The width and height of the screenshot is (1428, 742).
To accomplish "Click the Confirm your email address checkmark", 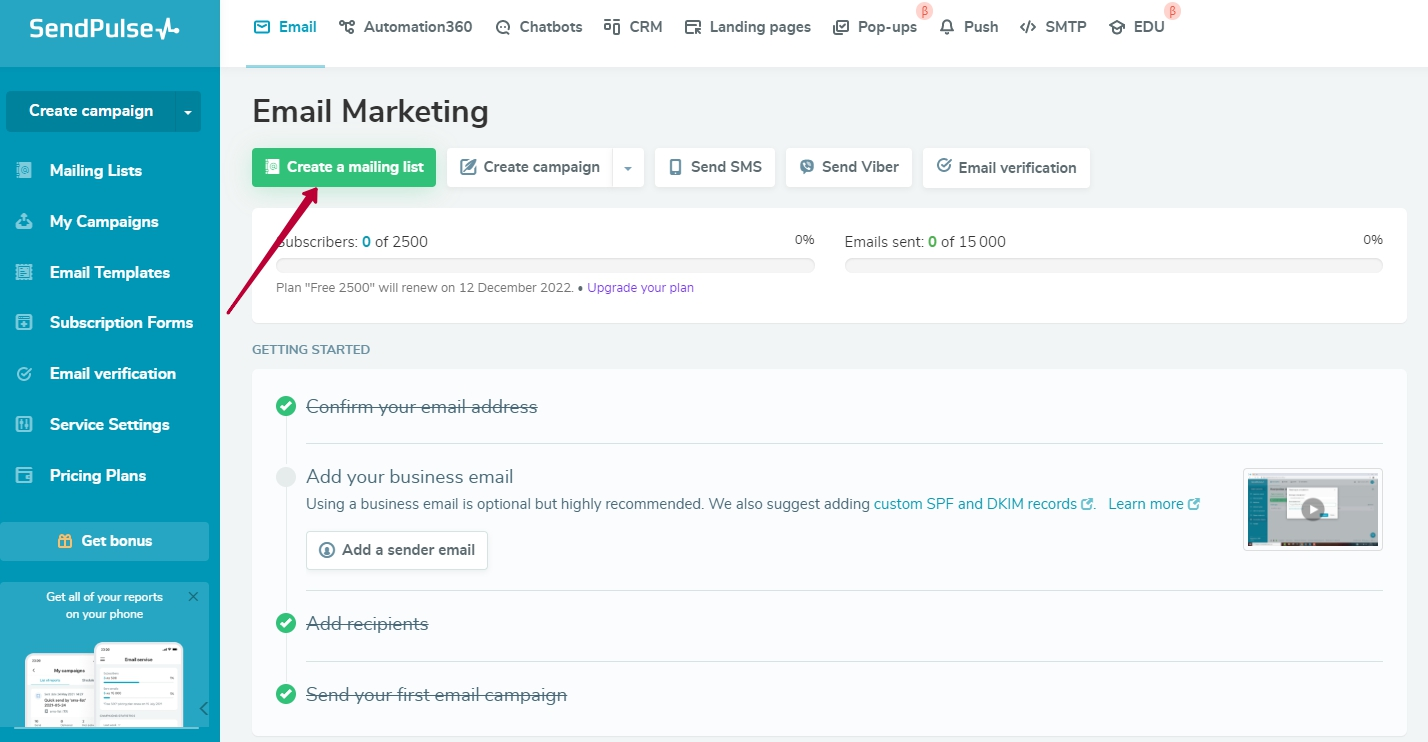I will (x=286, y=406).
